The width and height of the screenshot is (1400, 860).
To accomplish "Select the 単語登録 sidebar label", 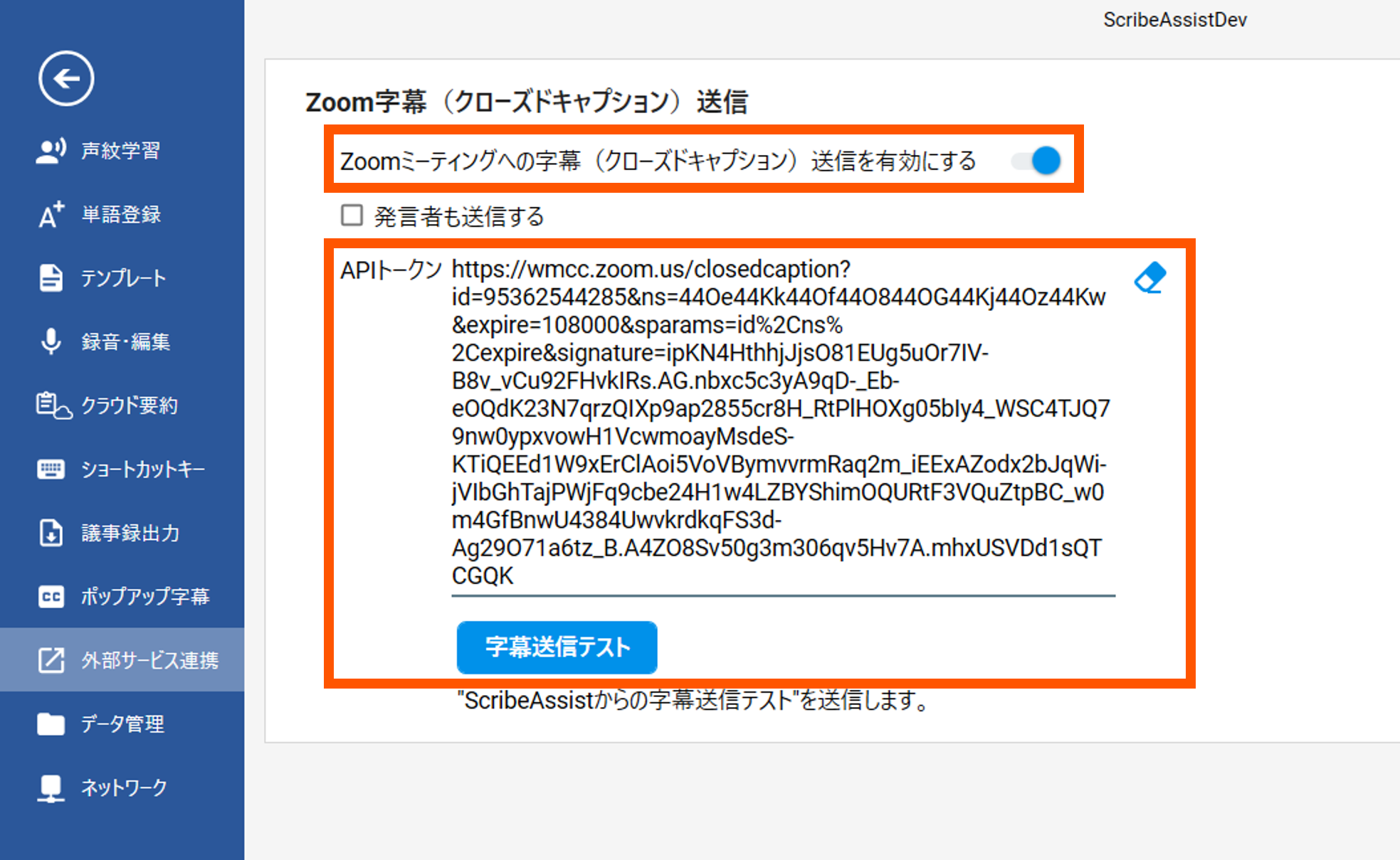I will click(x=121, y=214).
